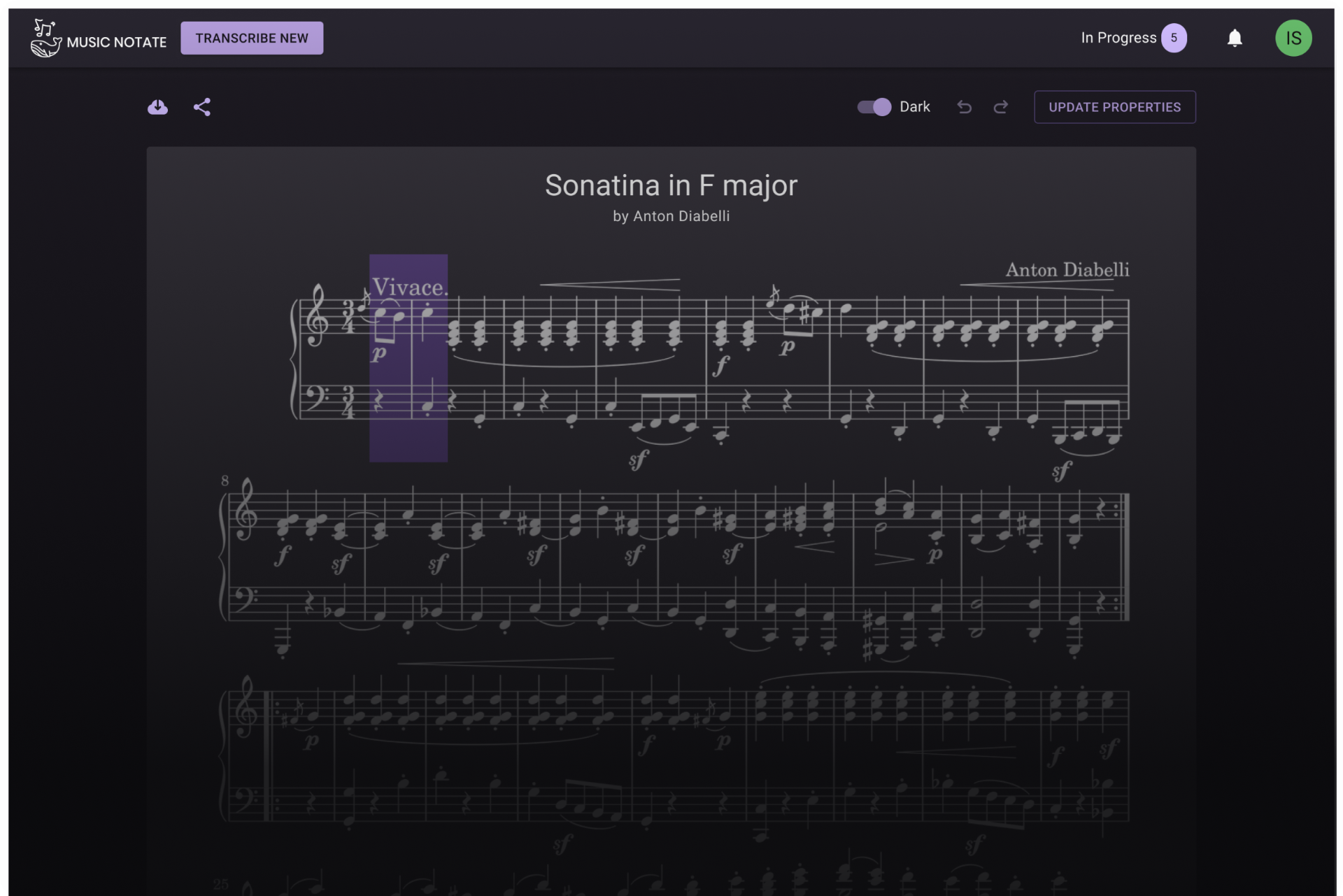Screen dimensions: 1343x896
Task: Start a new transcription
Action: 252,38
